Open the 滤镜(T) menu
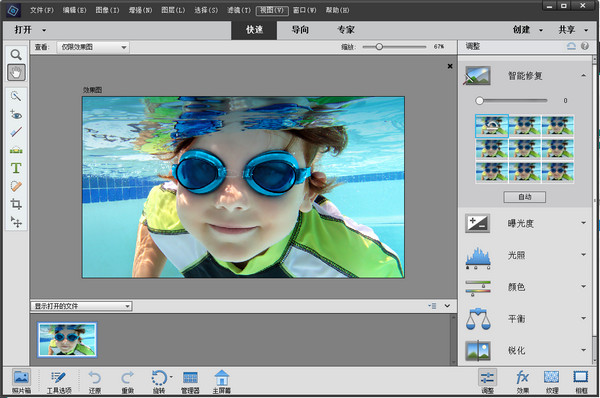This screenshot has height=398, width=600. tap(239, 10)
